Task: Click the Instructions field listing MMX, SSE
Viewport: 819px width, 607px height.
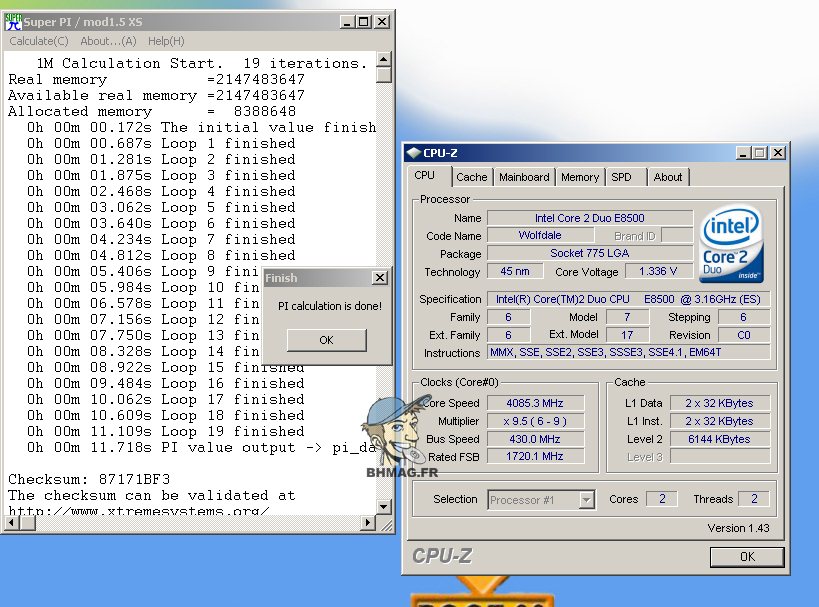Action: [628, 353]
